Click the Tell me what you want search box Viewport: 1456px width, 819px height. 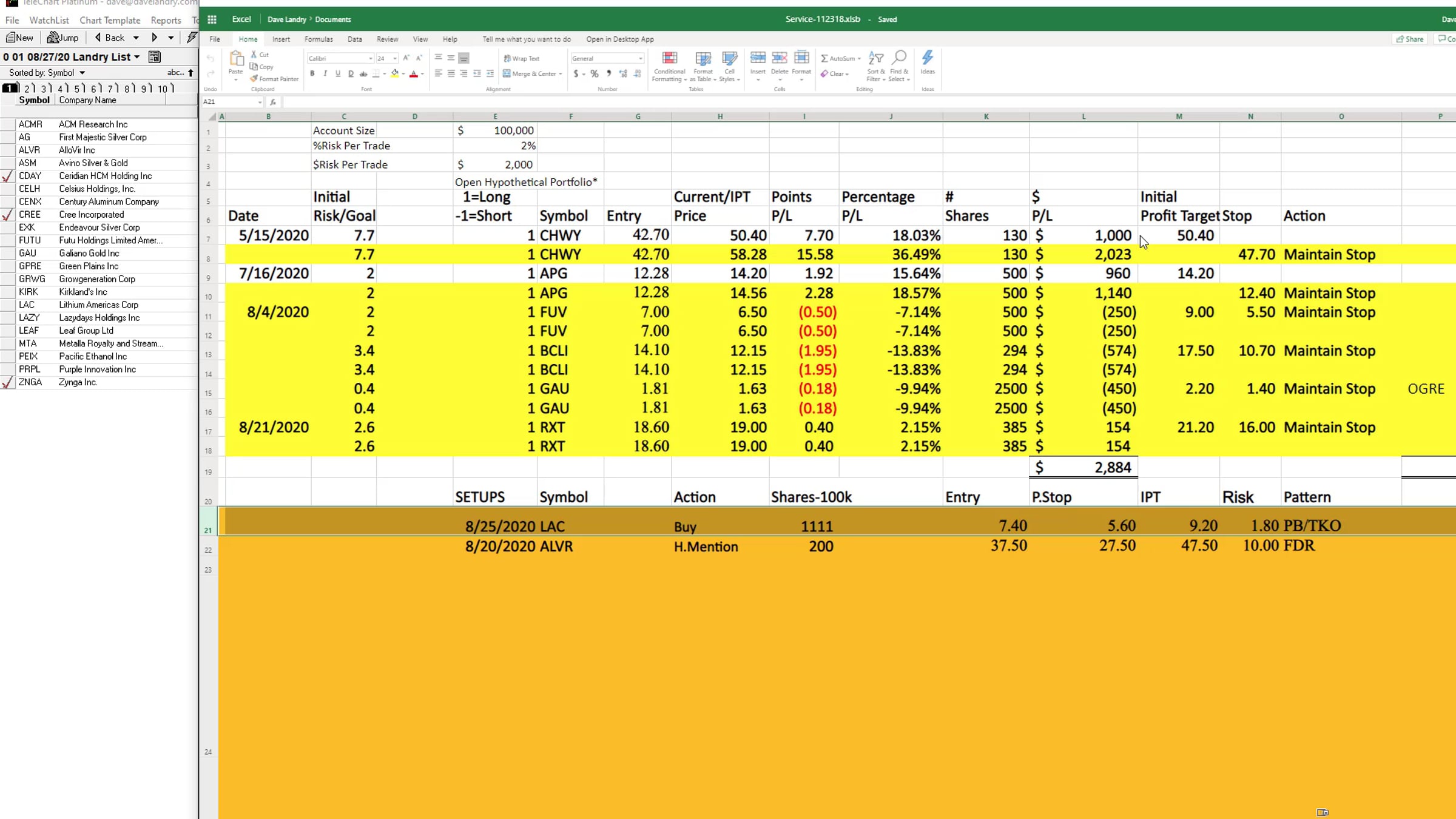pyautogui.click(x=527, y=39)
